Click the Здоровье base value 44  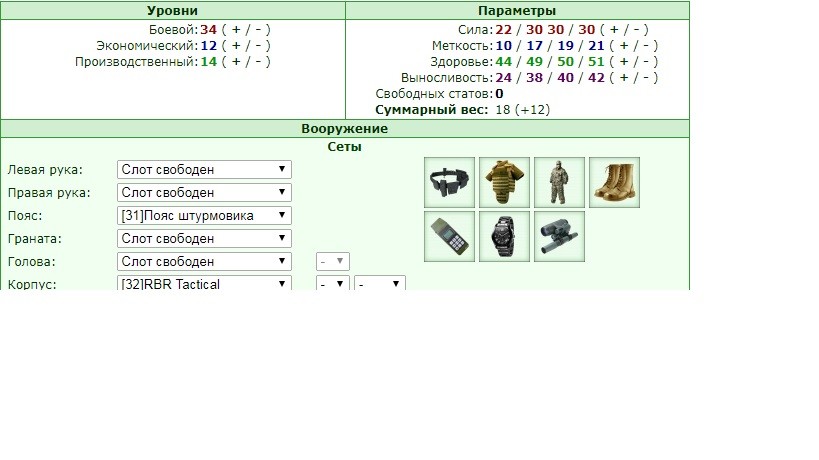504,62
